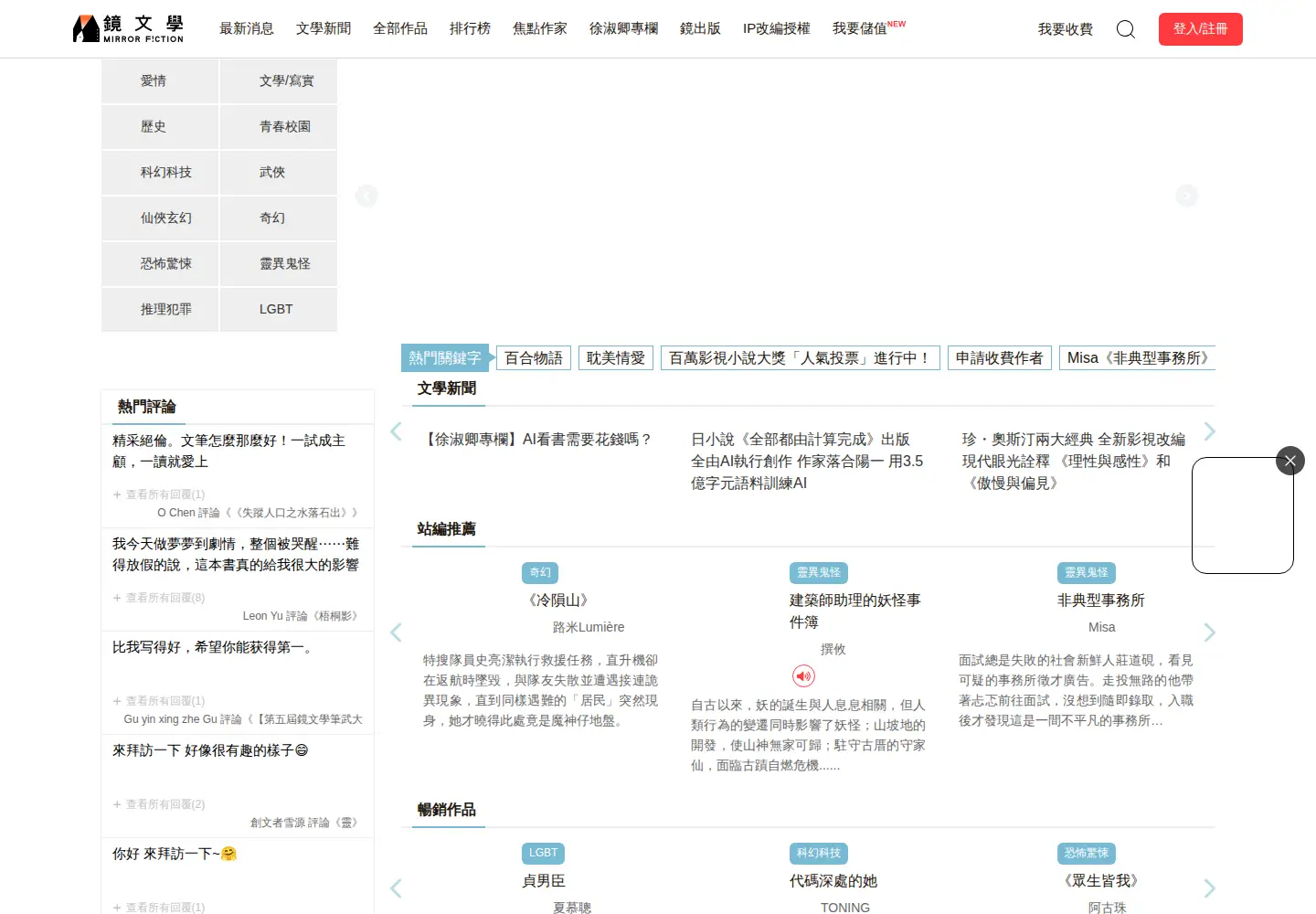Viewport: 1316px width, 914px height.
Task: Click 靈異鬼怪 tag above 非典型事務所
Action: click(x=1086, y=572)
